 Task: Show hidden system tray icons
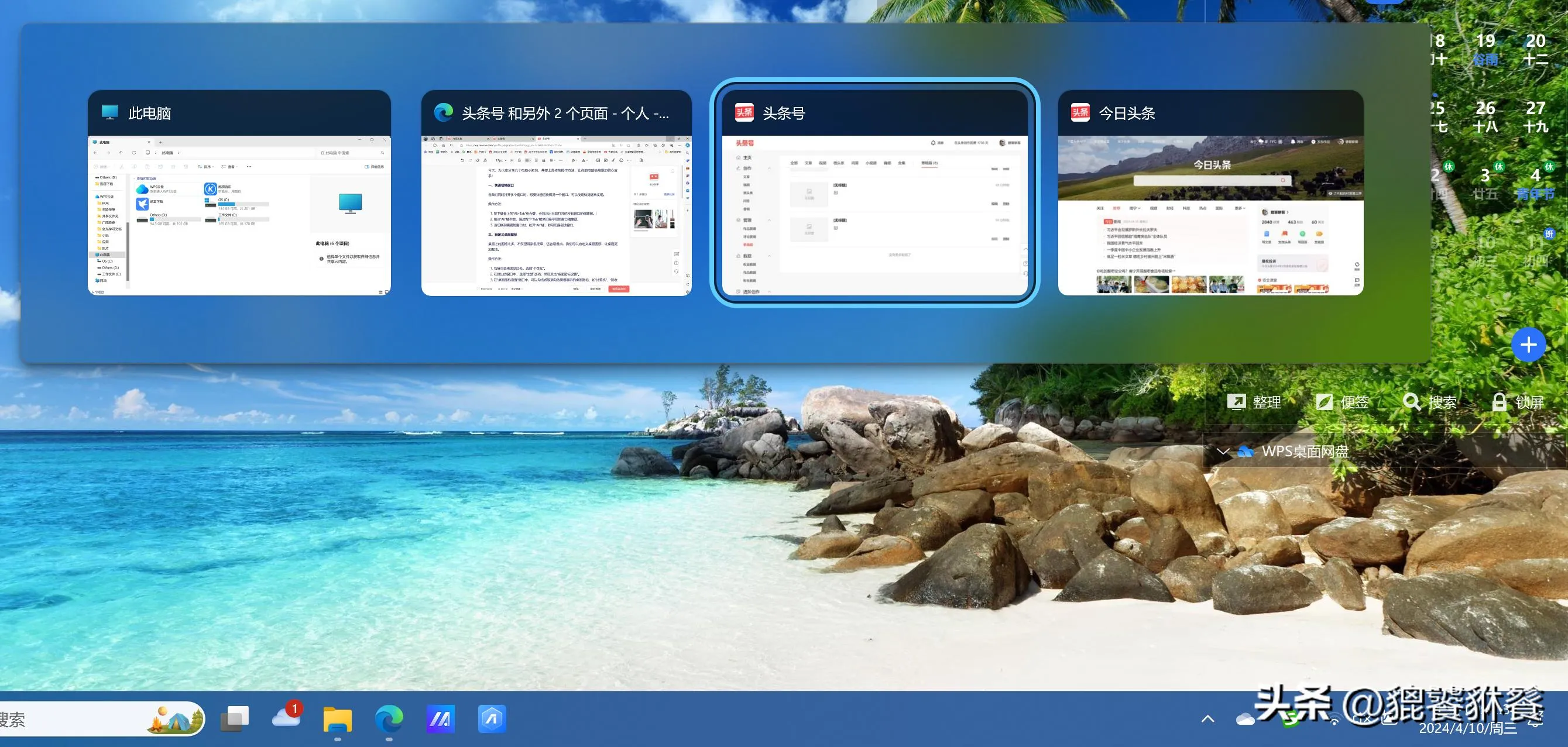[x=1207, y=719]
